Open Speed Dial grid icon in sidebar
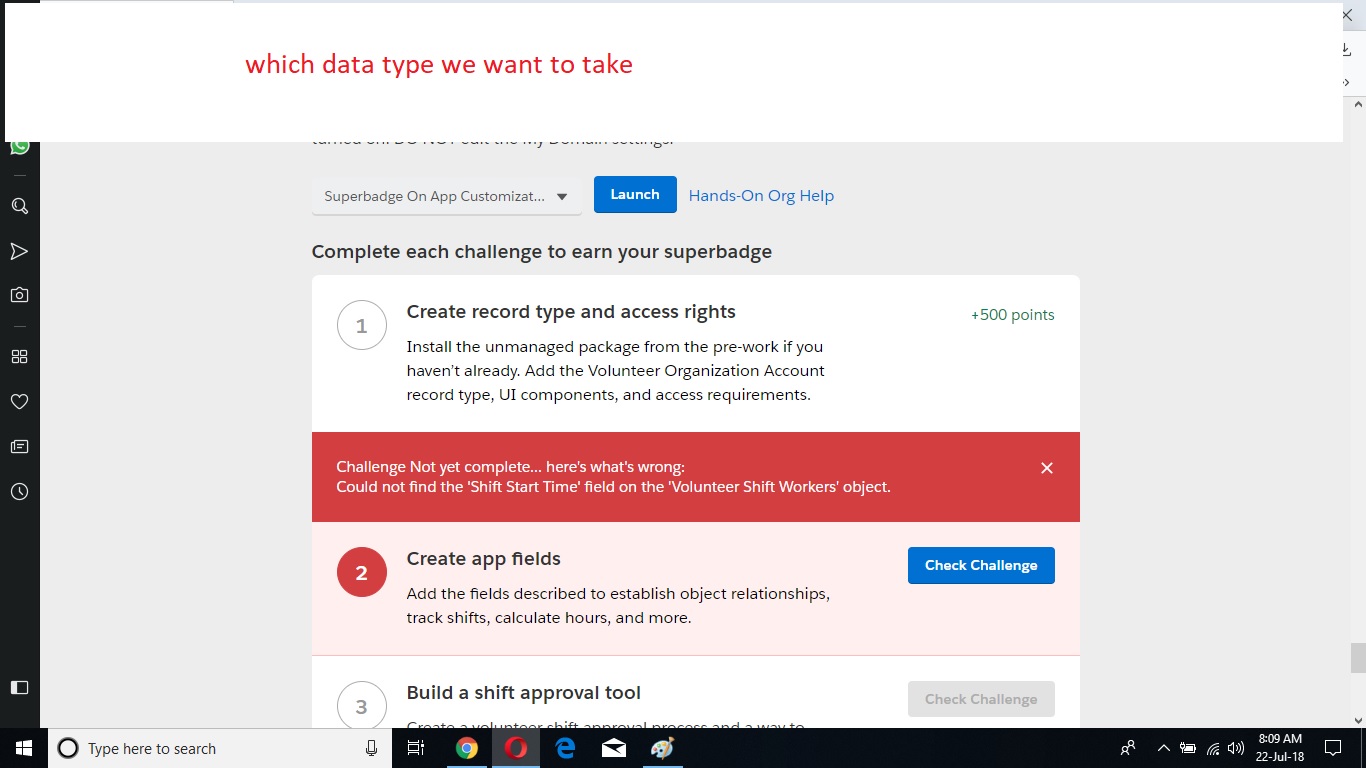The image size is (1366, 768). pos(19,356)
